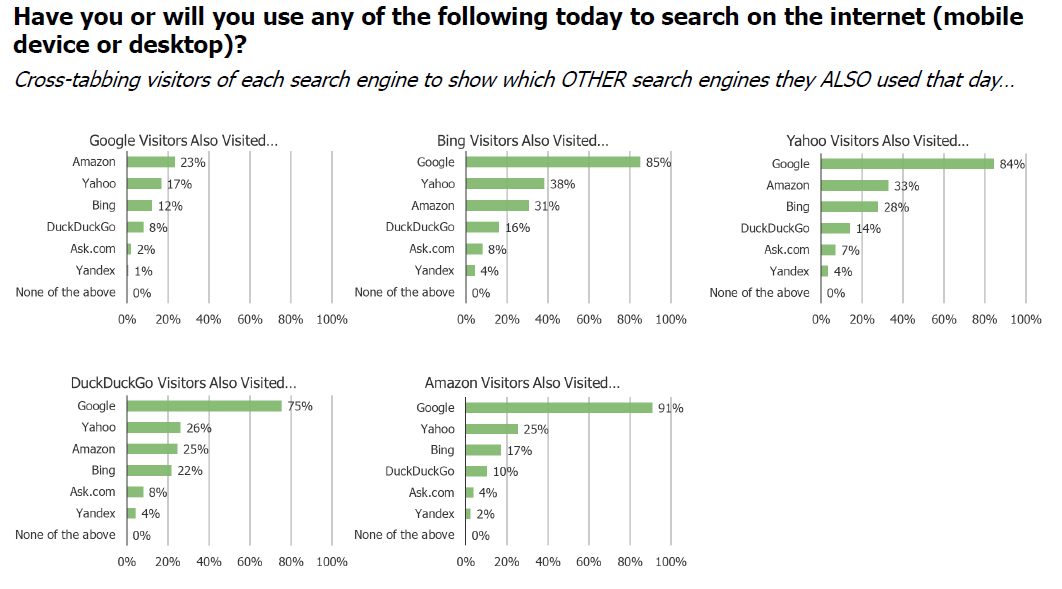Click the Bing 17% bar in Amazon chart

click(x=483, y=450)
